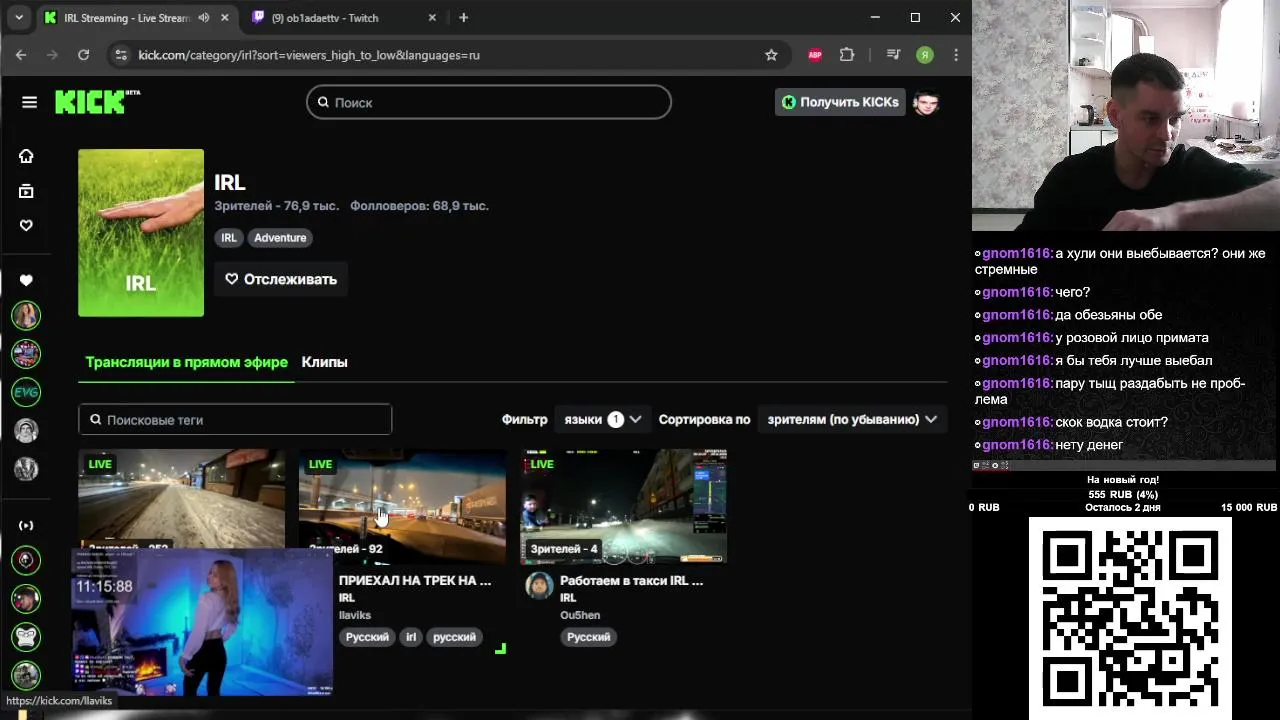The width and height of the screenshot is (1280, 720).
Task: Click the filled heart followed-channels icon
Action: 26,280
